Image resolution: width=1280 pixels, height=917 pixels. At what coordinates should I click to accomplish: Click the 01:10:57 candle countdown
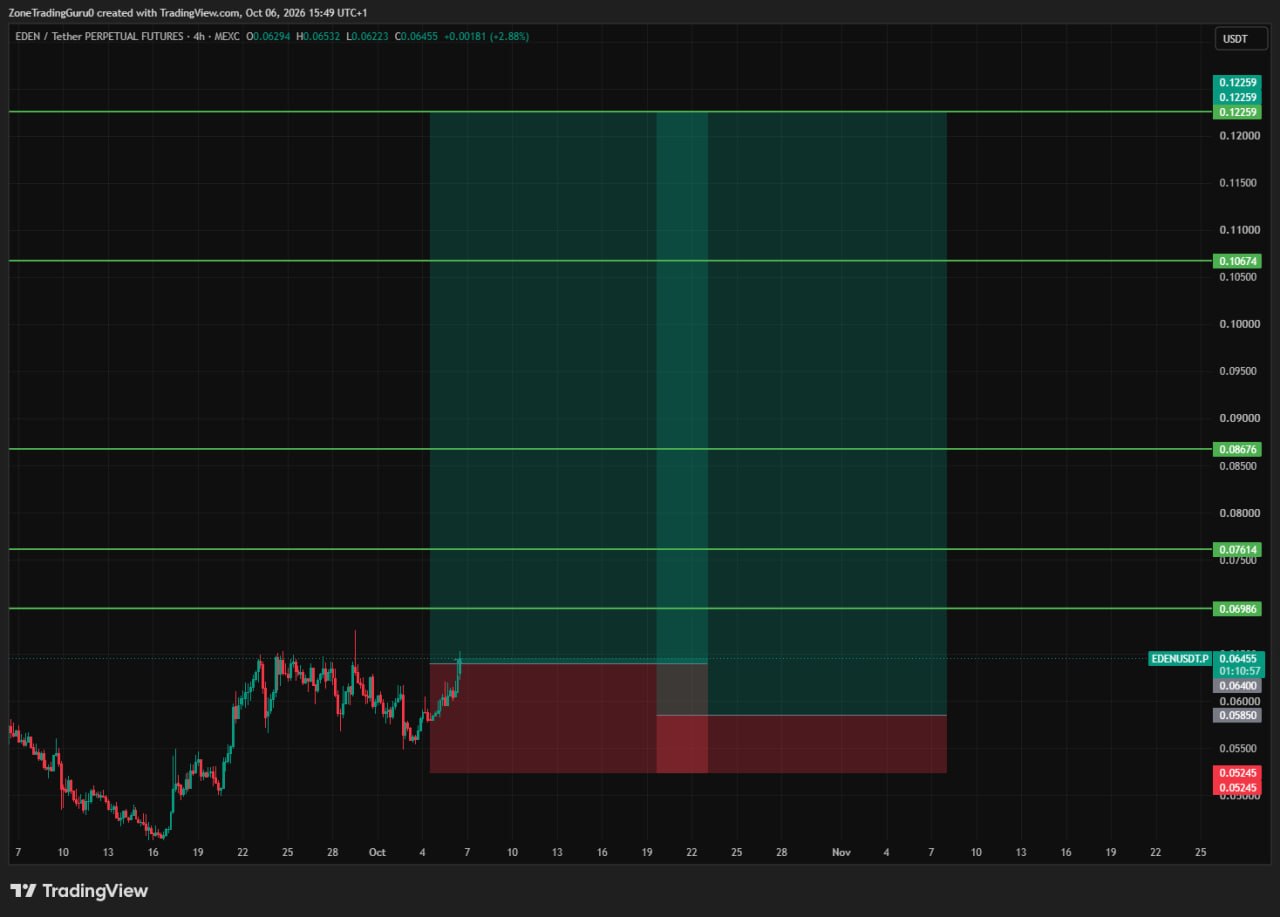coord(1239,671)
